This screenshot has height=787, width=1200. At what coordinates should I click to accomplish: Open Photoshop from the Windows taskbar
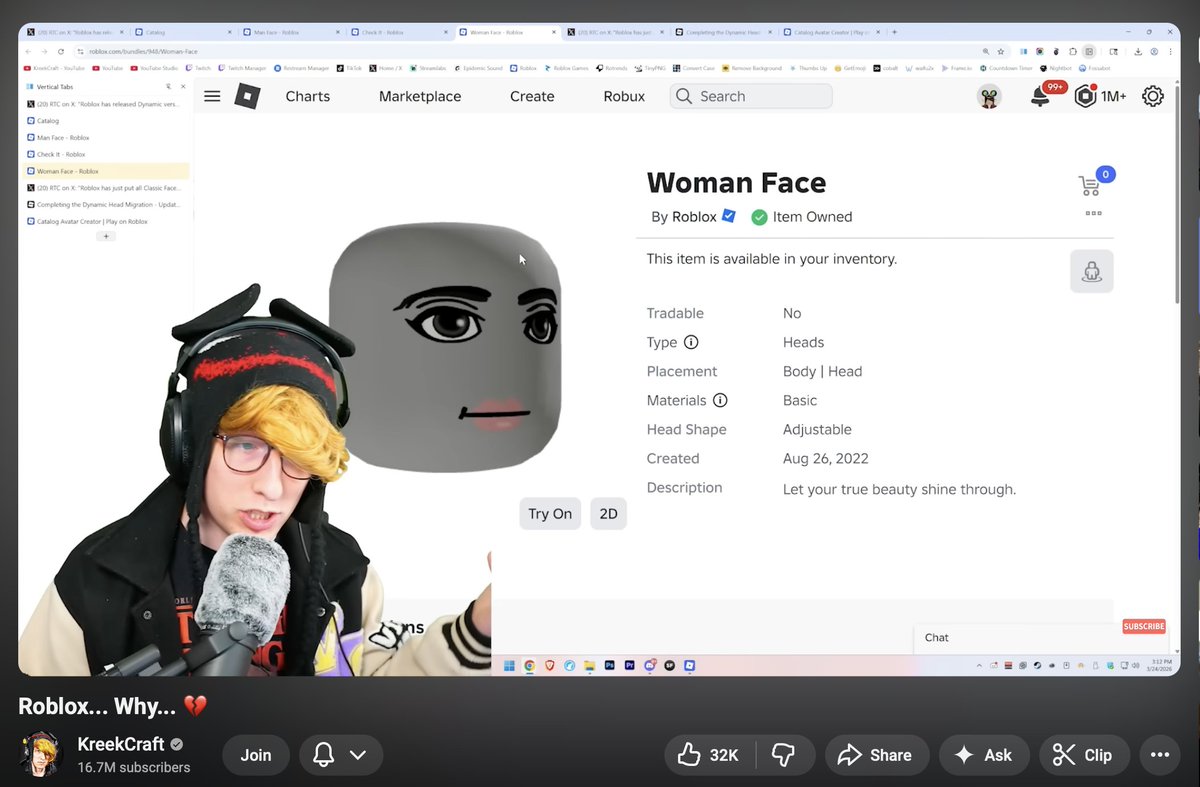[610, 665]
